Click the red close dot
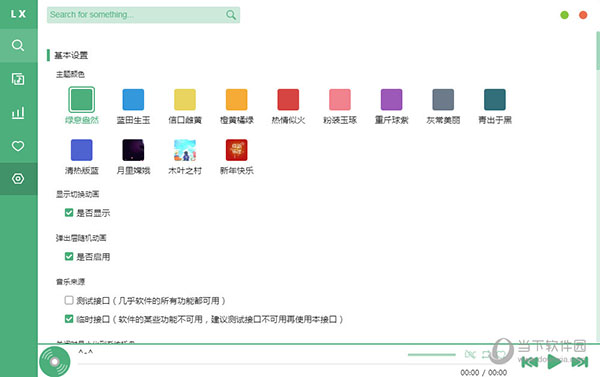Screen dimensions: 600x377 583,15
